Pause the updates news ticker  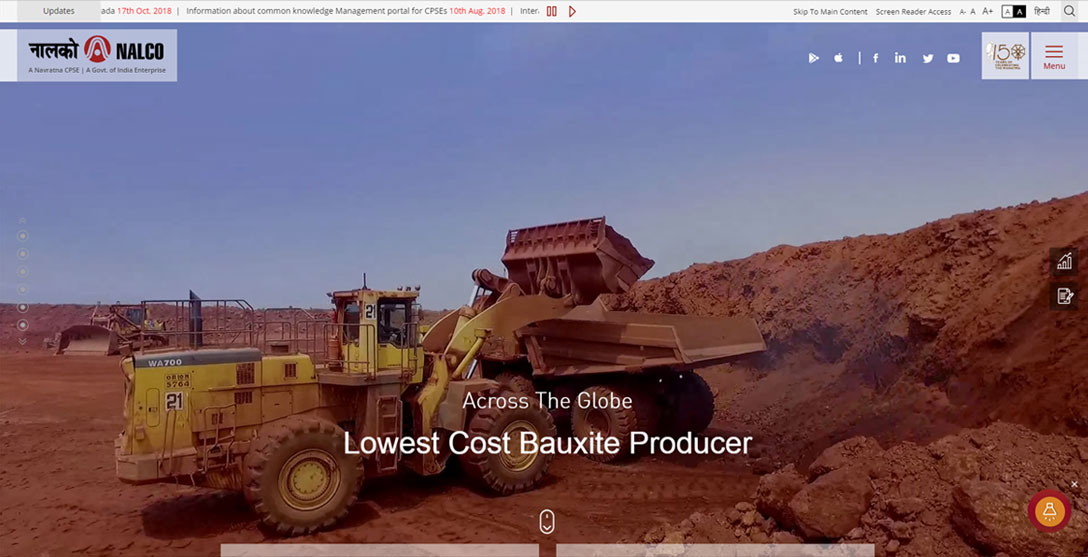tap(552, 11)
